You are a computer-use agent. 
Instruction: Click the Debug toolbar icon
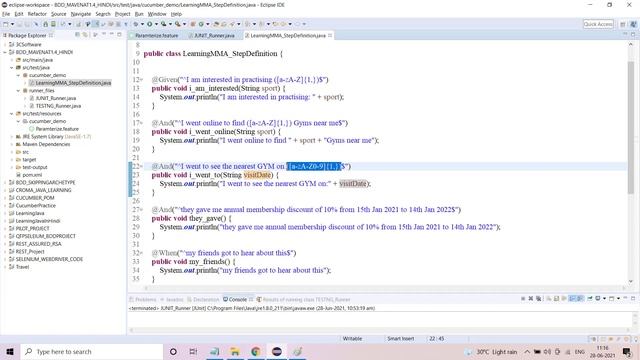135,24
